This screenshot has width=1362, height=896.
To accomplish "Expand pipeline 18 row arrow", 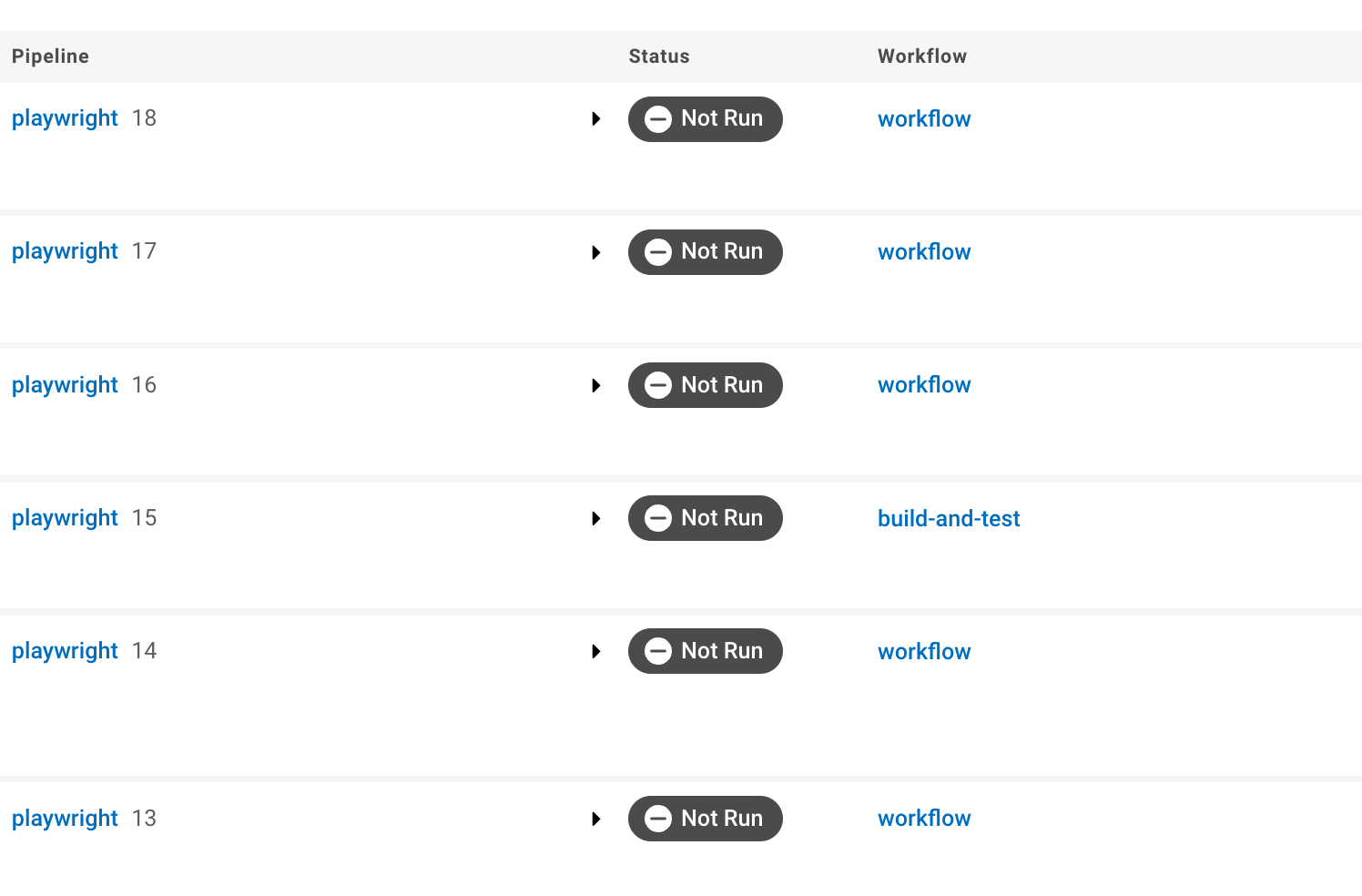I will [x=596, y=119].
